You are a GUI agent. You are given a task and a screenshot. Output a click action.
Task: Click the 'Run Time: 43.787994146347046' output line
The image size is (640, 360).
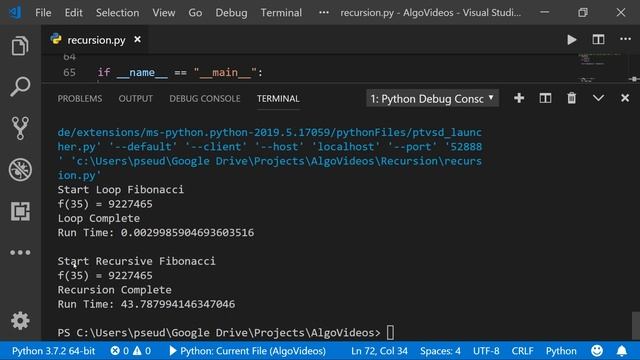coord(146,304)
